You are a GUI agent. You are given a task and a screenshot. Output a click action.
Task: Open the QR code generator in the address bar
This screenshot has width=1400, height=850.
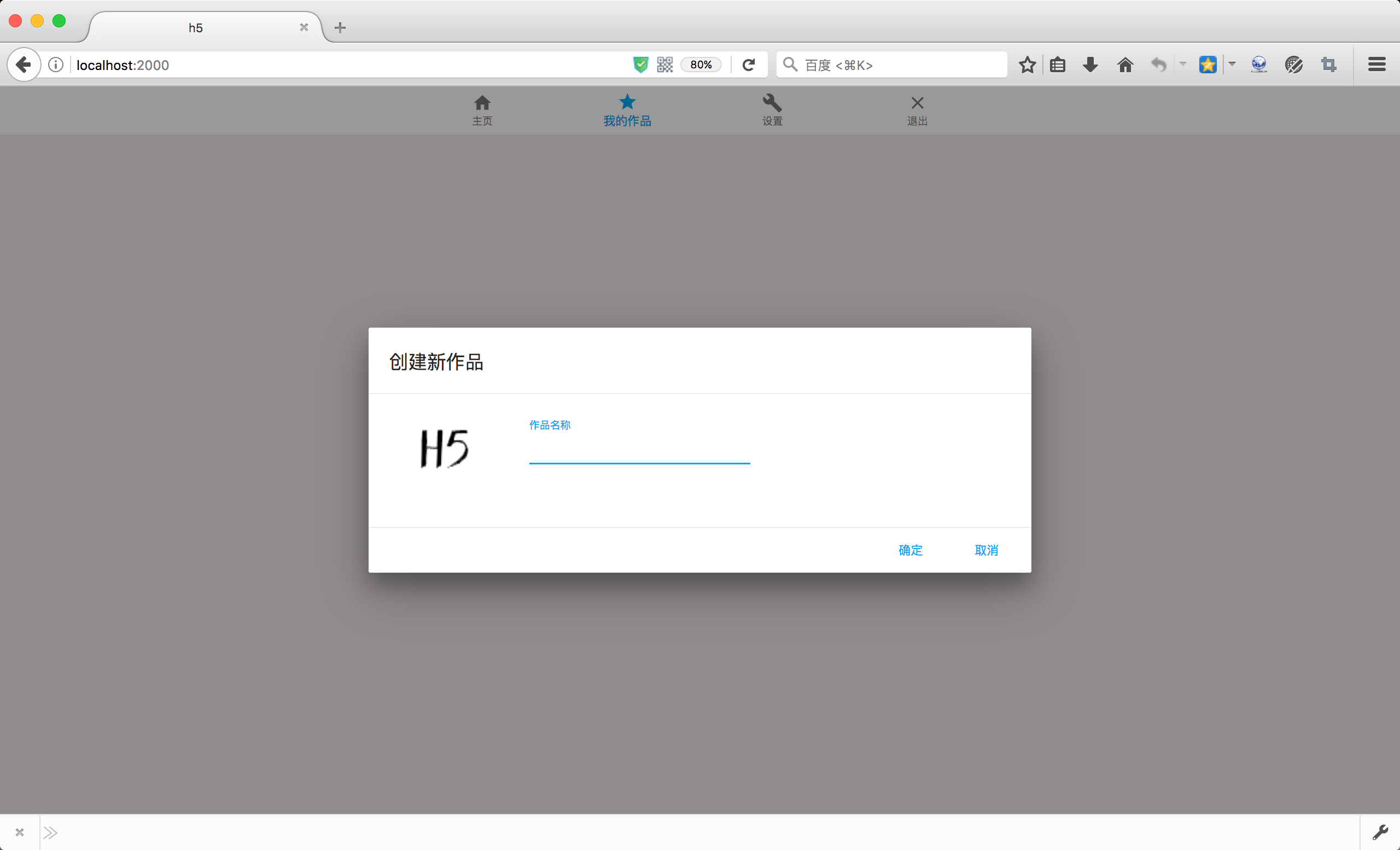click(664, 64)
